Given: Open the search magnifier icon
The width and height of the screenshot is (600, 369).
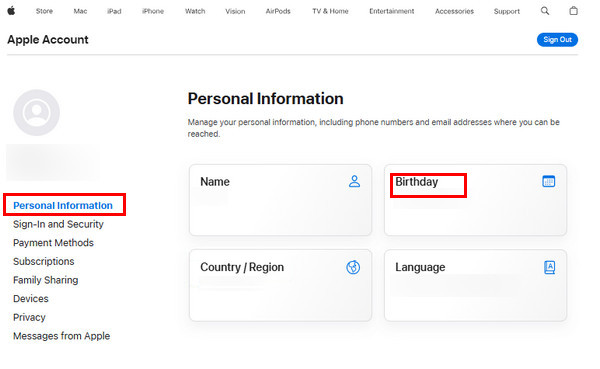Looking at the screenshot, I should (545, 11).
